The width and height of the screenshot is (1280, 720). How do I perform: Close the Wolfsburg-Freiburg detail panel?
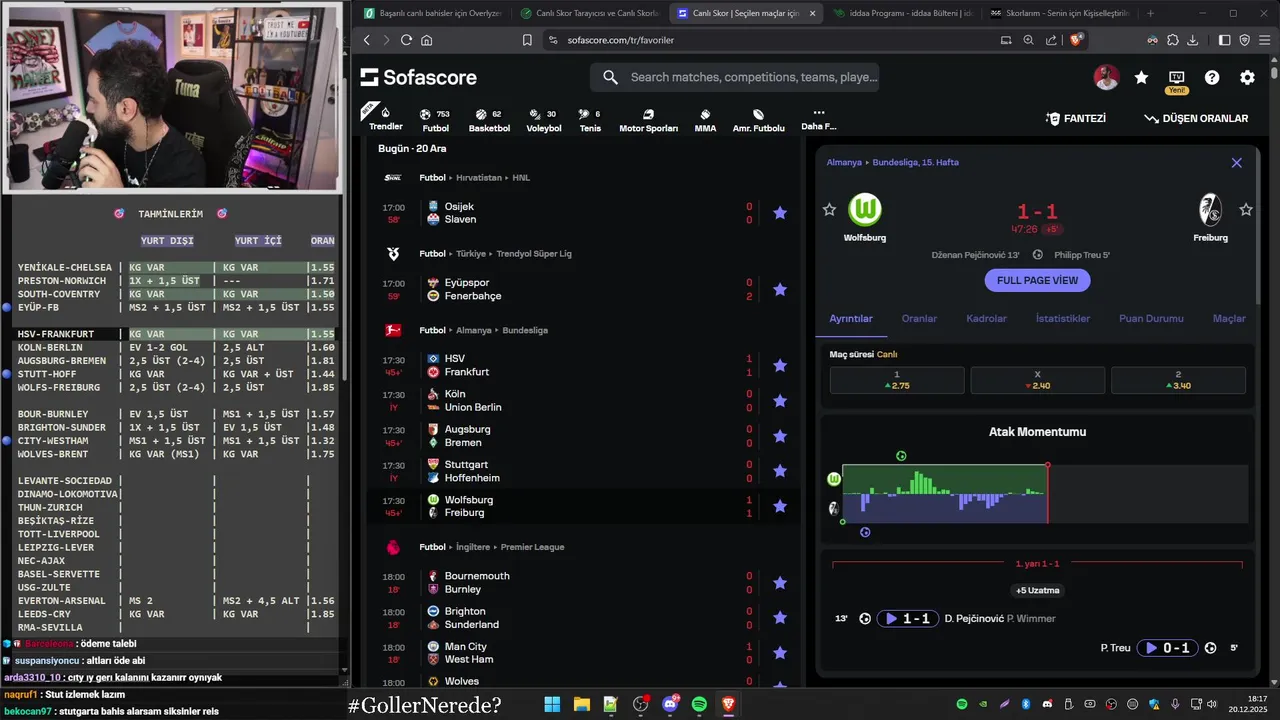[1236, 163]
